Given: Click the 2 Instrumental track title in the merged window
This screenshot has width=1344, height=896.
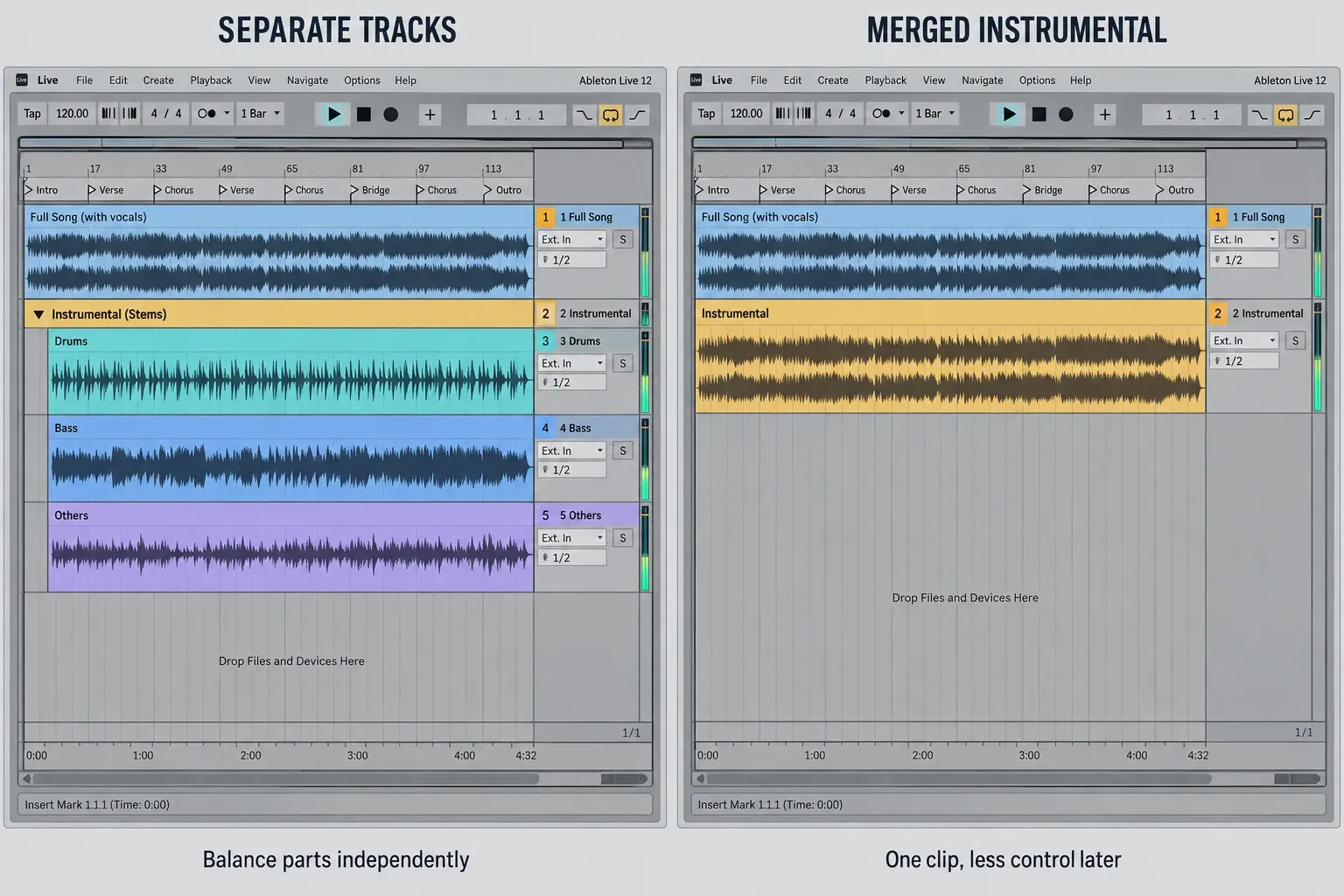Looking at the screenshot, I should tap(1268, 313).
